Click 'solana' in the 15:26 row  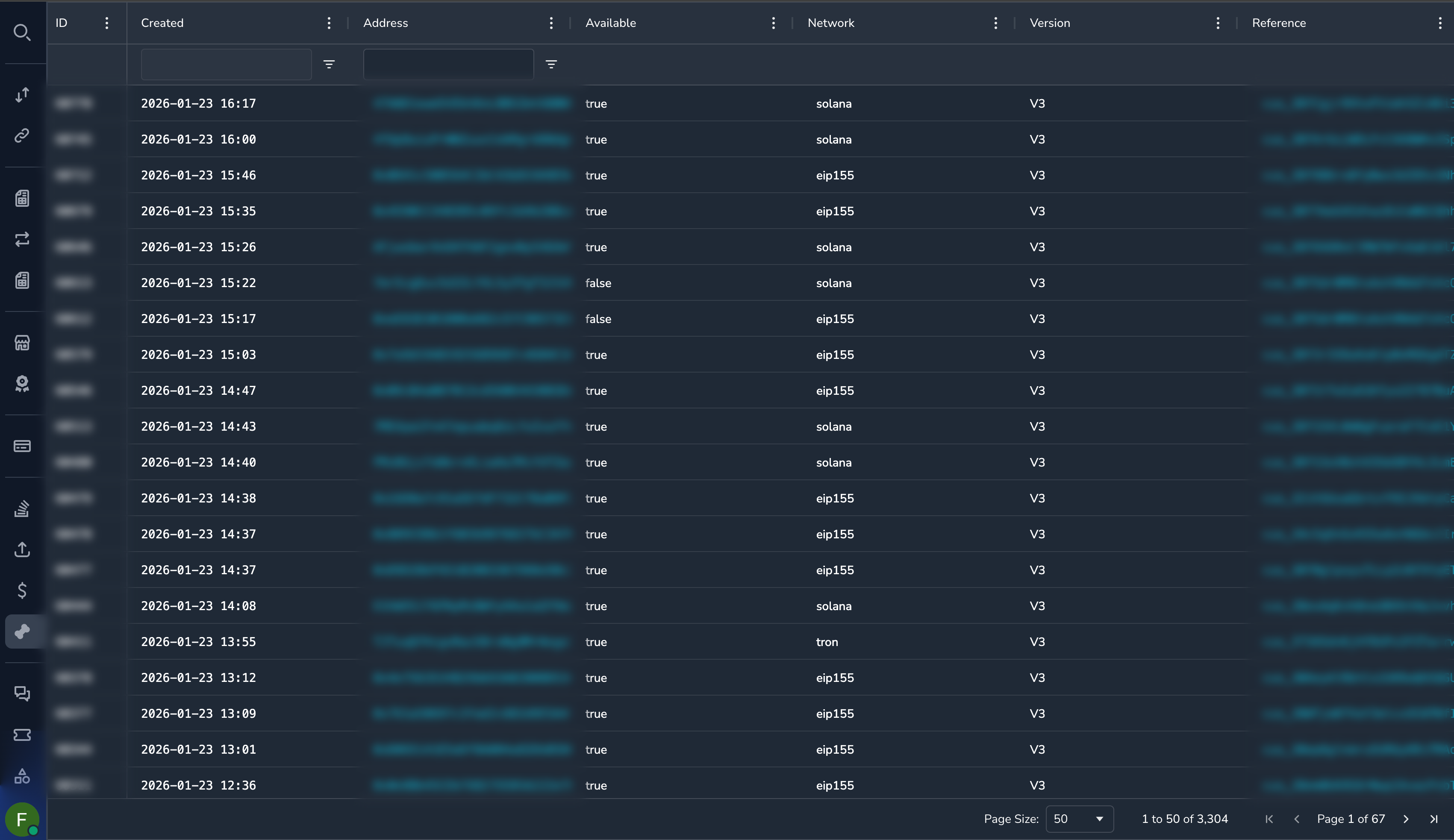(x=834, y=247)
